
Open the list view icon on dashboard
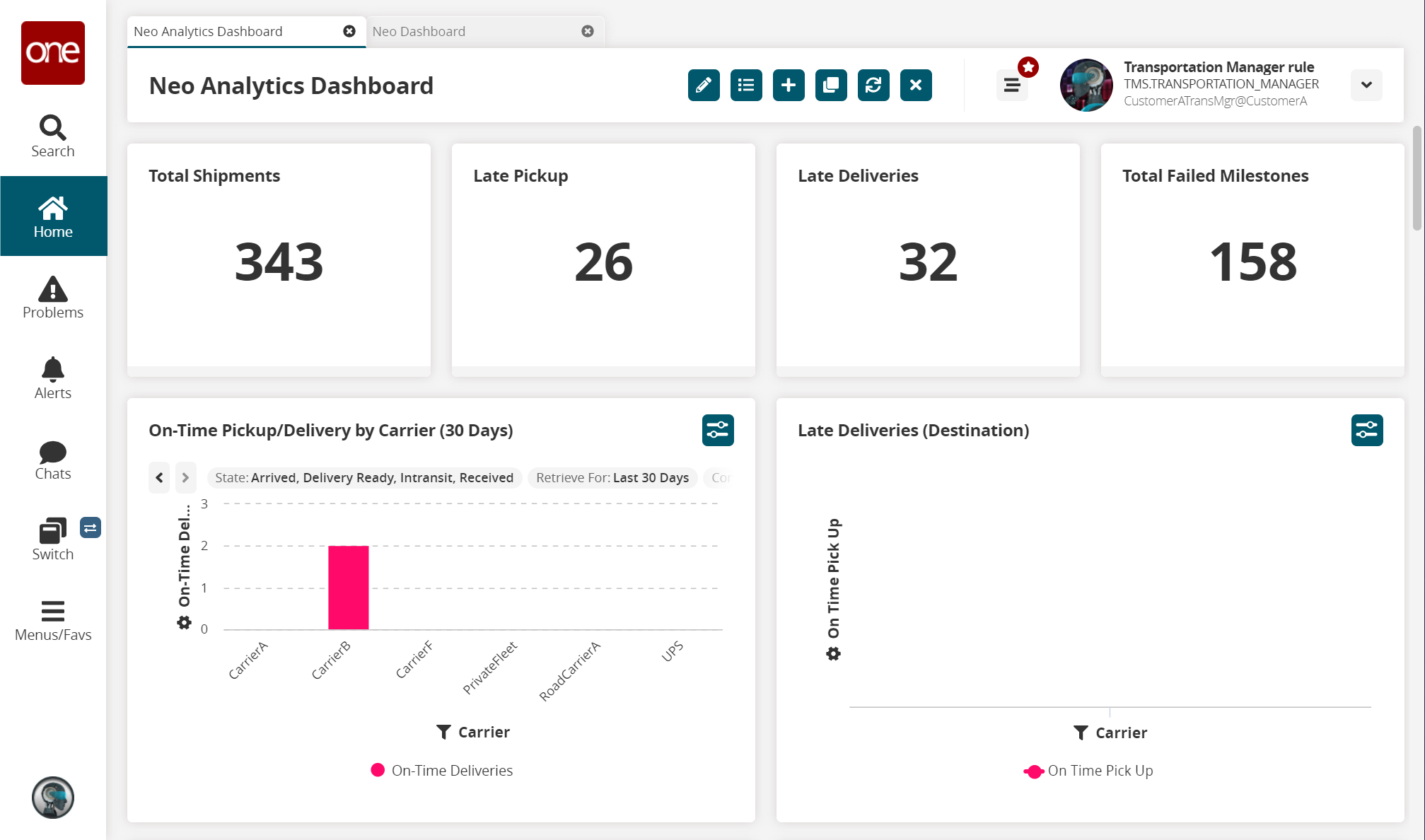(x=746, y=85)
